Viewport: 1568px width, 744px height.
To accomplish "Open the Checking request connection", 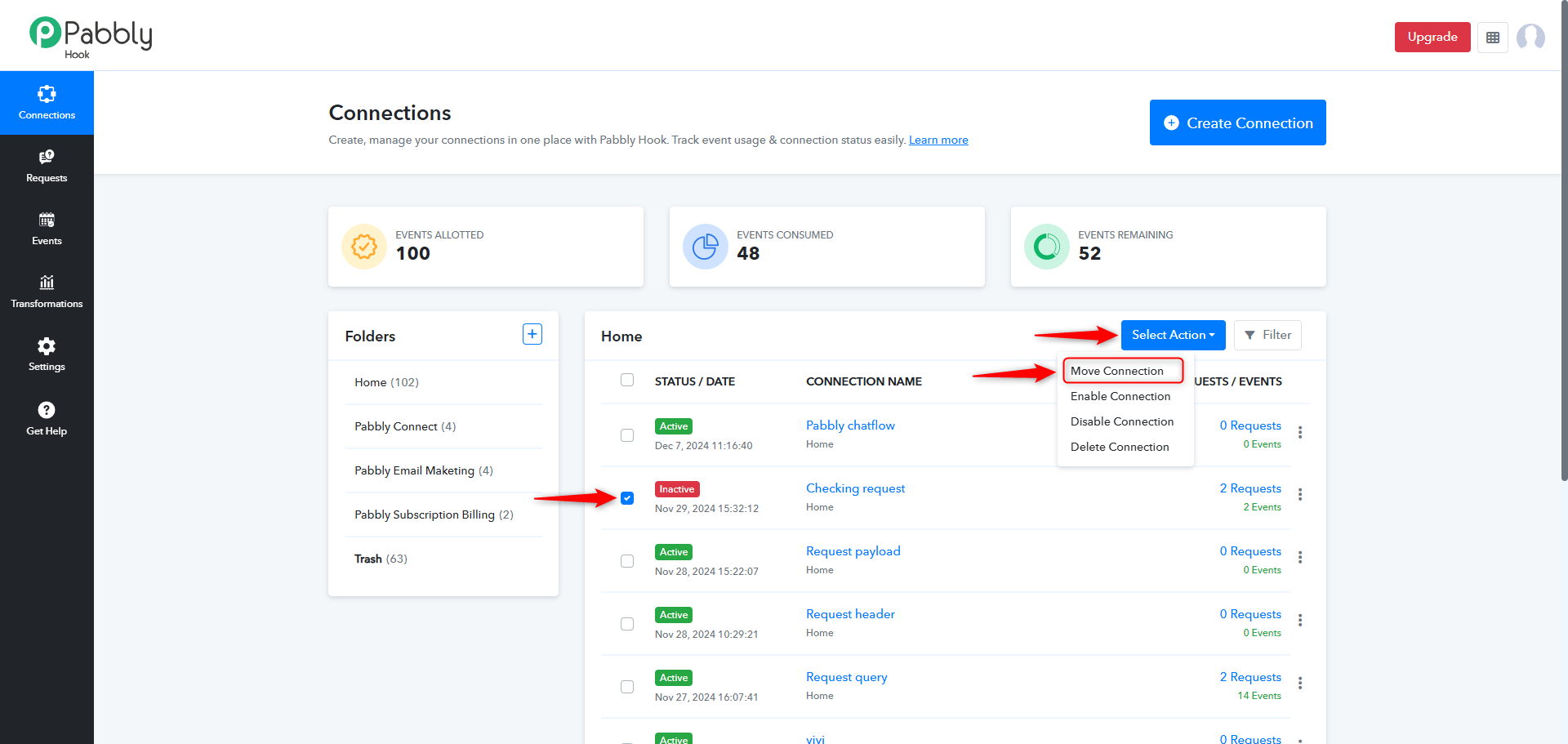I will [855, 488].
